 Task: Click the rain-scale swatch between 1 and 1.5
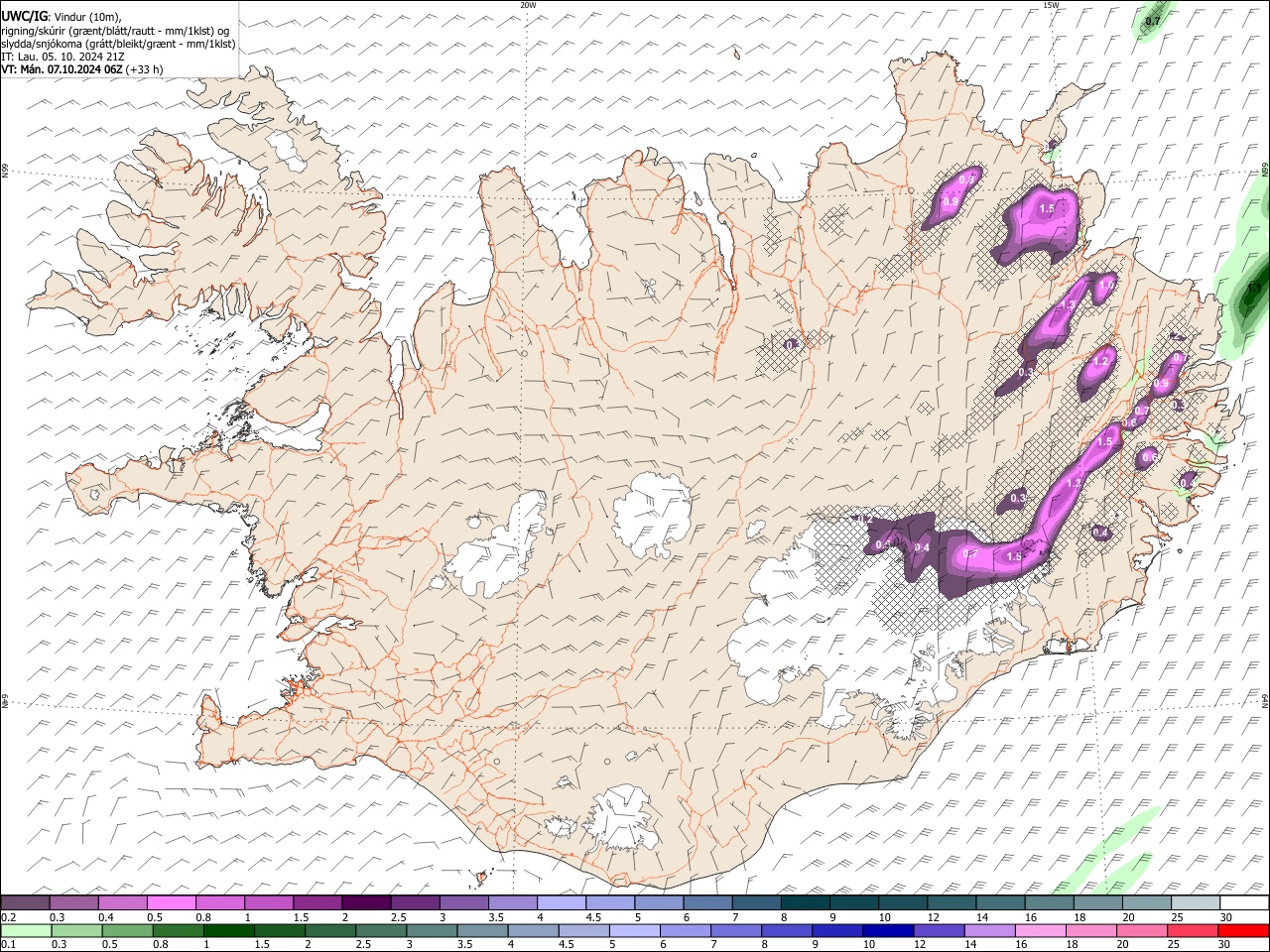click(x=228, y=930)
